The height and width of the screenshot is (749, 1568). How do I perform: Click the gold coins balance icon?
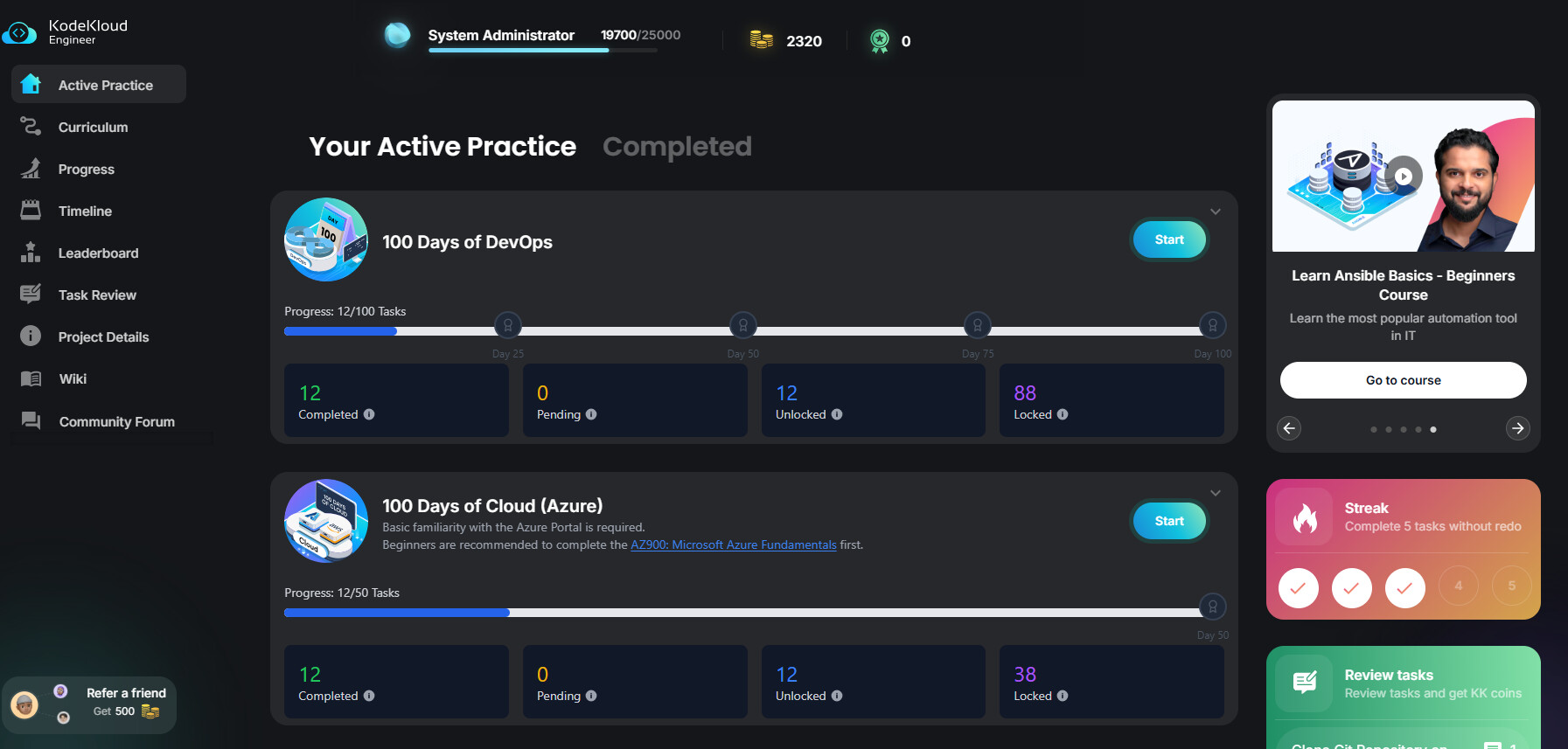coord(761,40)
